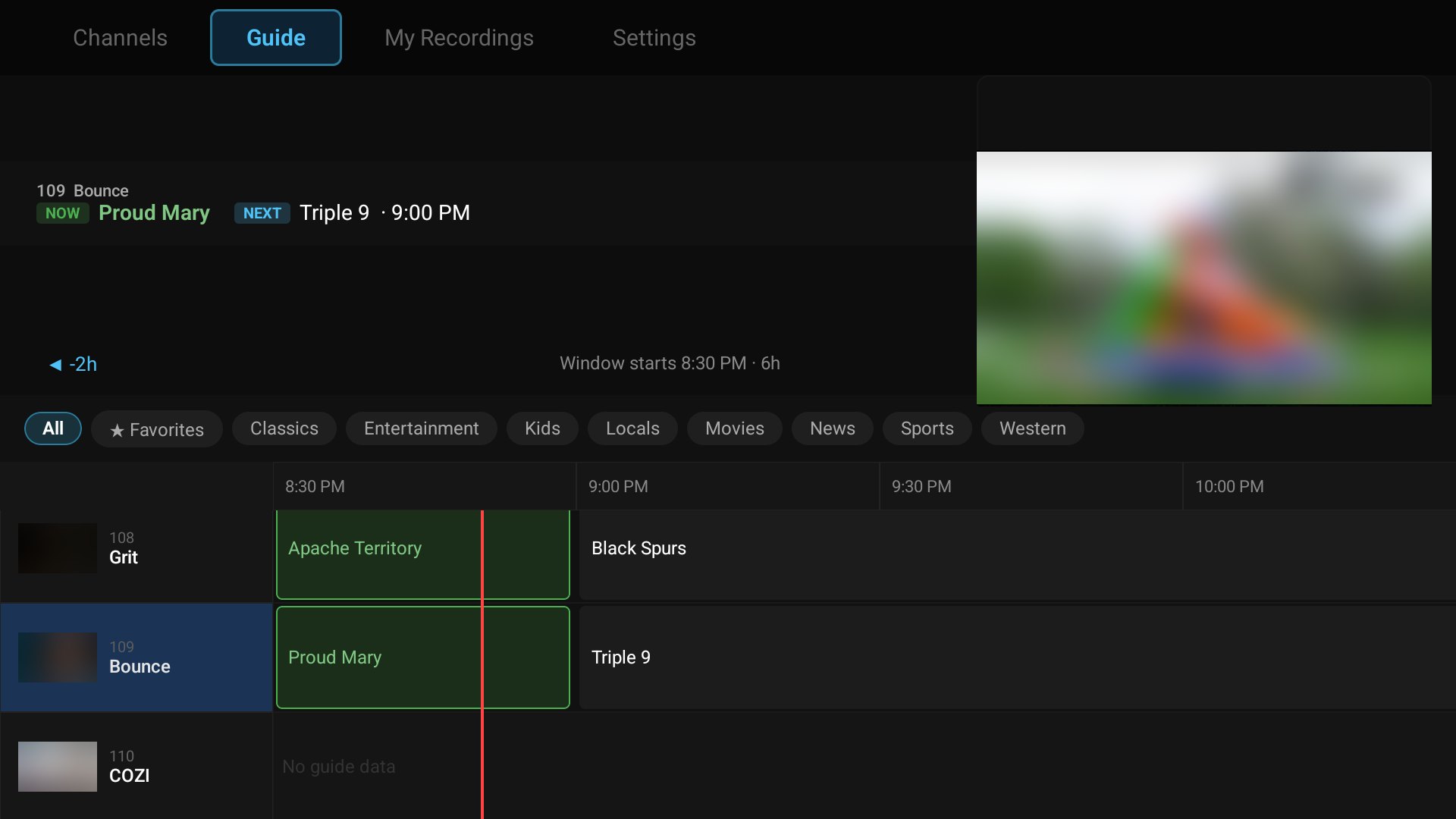Click the Bounce channel name label

pyautogui.click(x=140, y=667)
